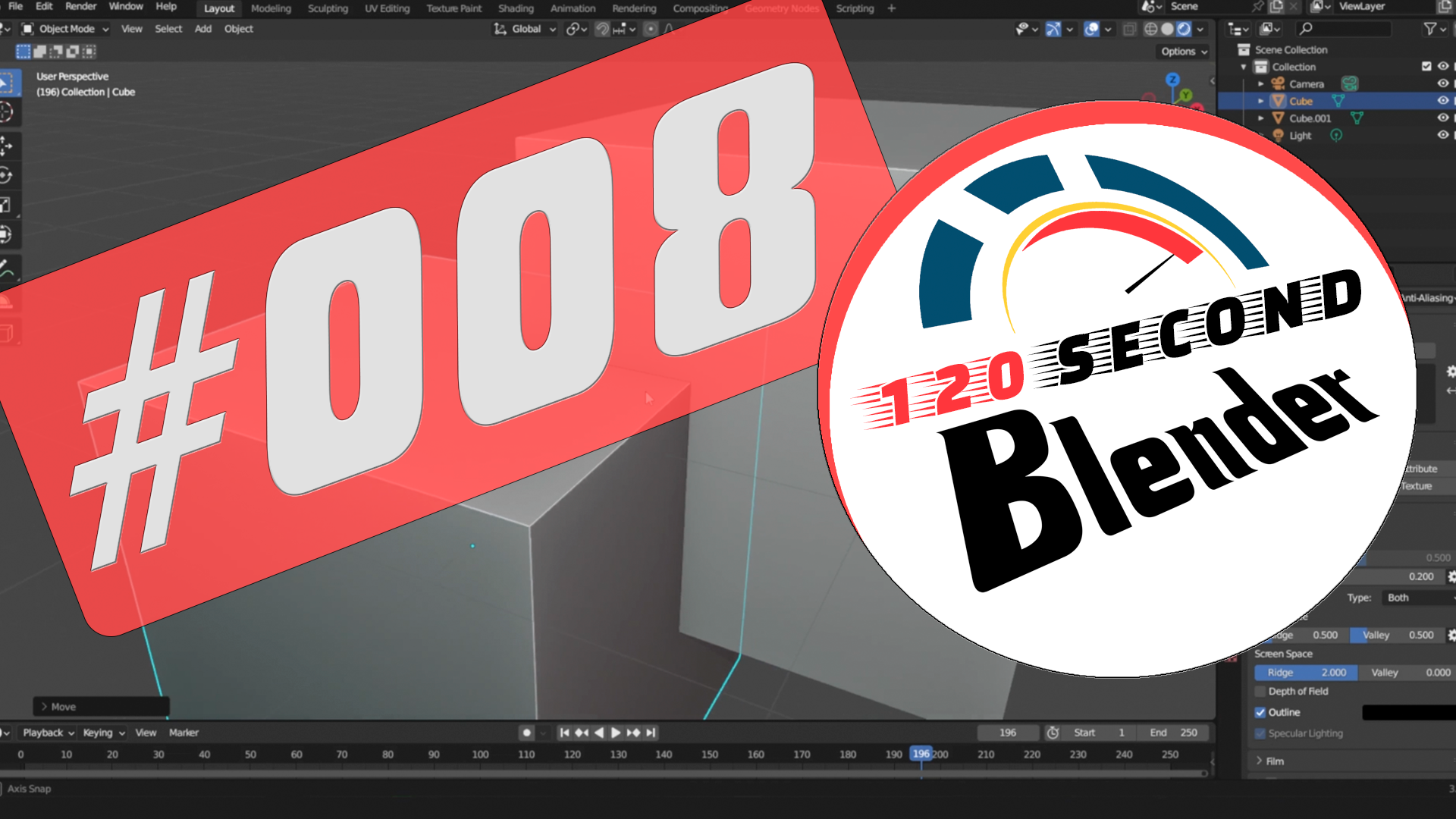The height and width of the screenshot is (819, 1456).
Task: Click the Options button in viewport
Action: tap(1183, 52)
